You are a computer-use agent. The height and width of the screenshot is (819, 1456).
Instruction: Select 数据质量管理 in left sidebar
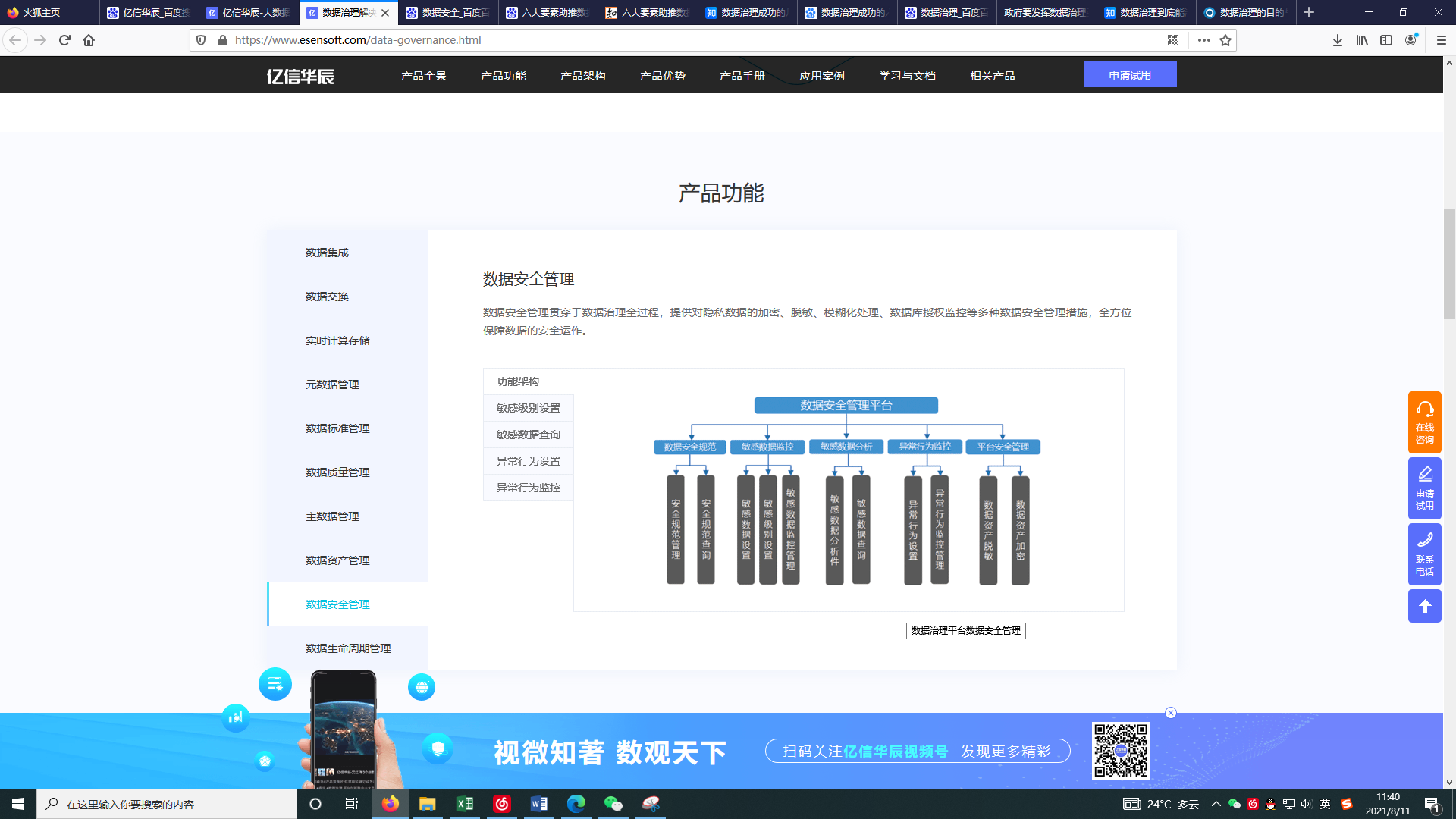[337, 472]
